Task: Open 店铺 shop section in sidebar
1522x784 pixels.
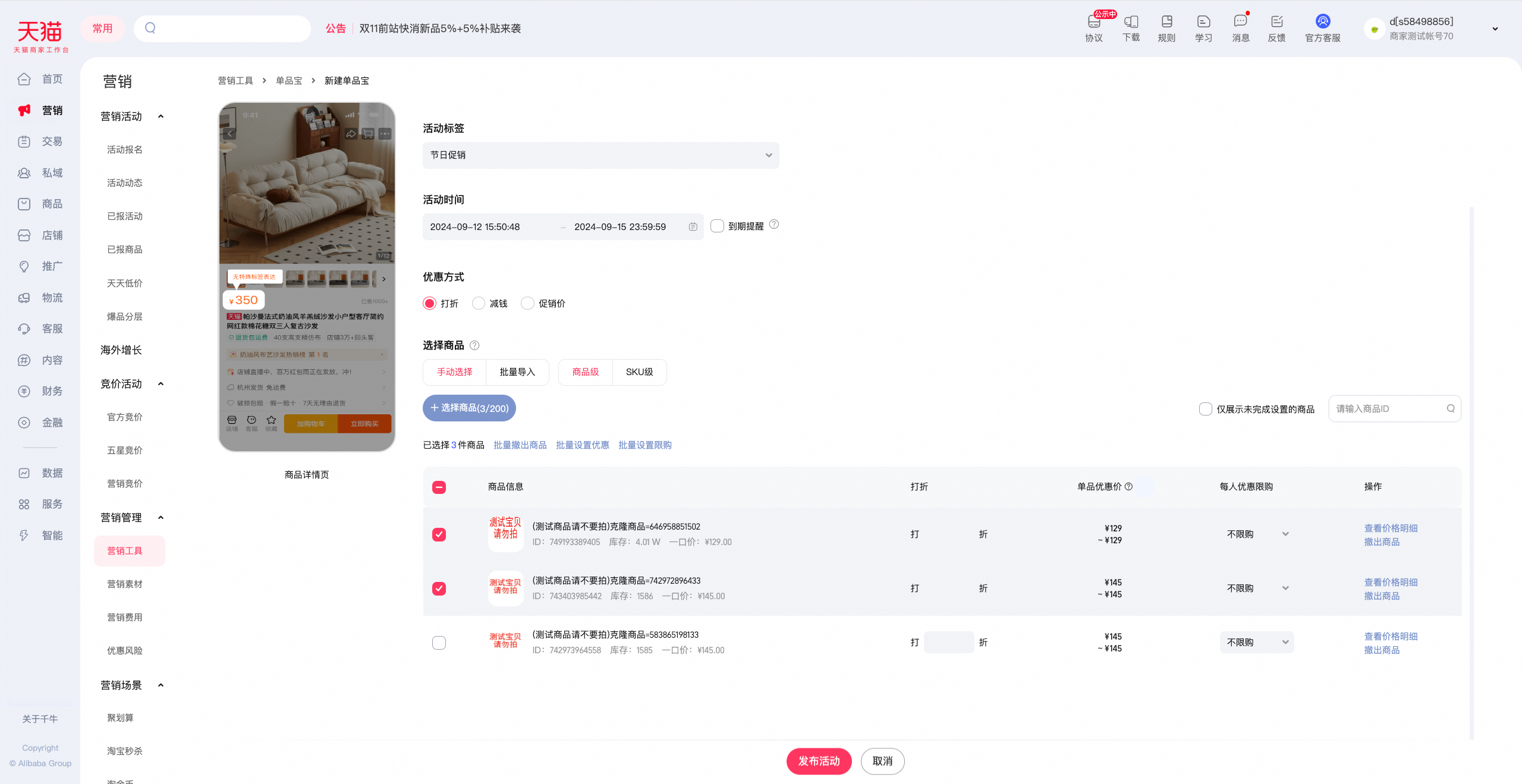Action: 40,235
